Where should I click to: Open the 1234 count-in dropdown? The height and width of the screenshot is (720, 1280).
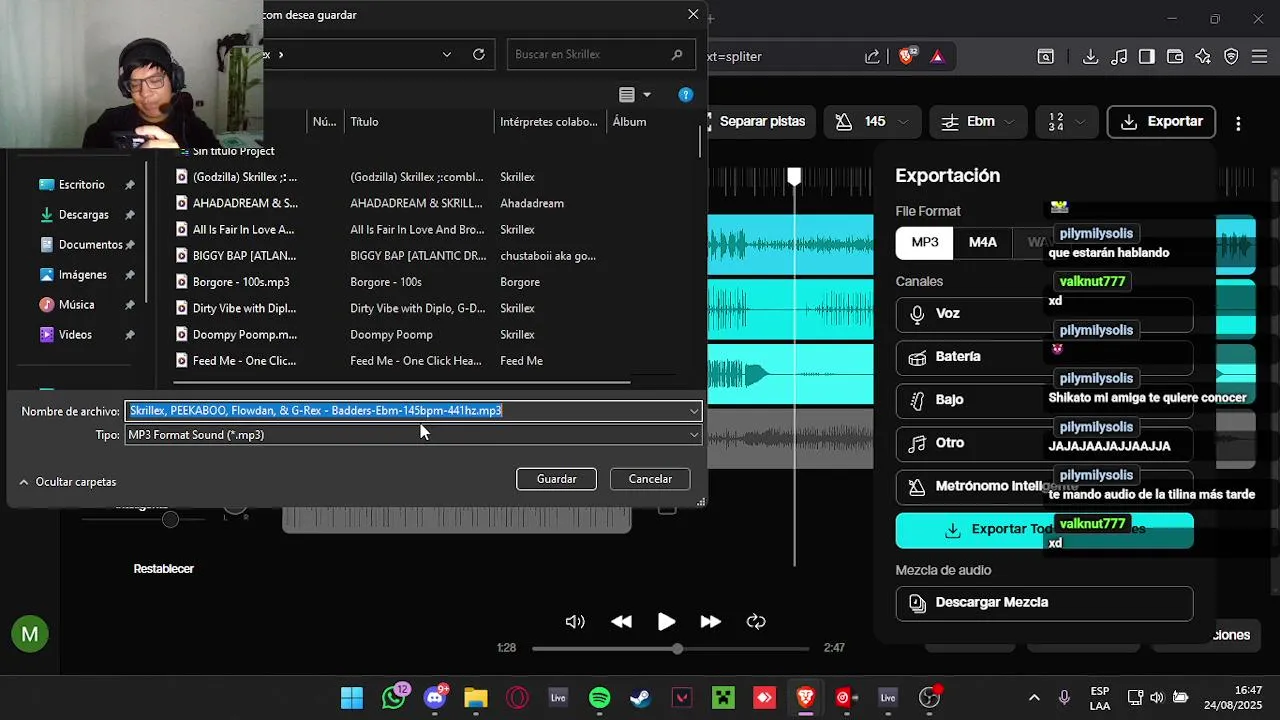click(x=1066, y=122)
